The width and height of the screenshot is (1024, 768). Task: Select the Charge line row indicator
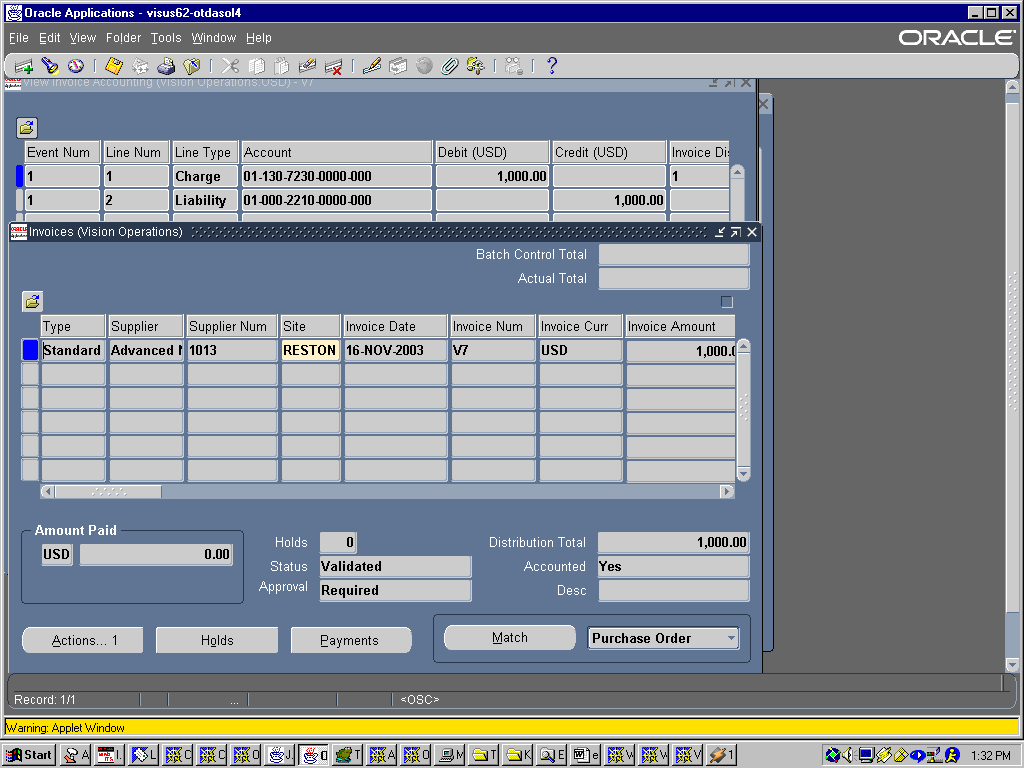pos(20,176)
